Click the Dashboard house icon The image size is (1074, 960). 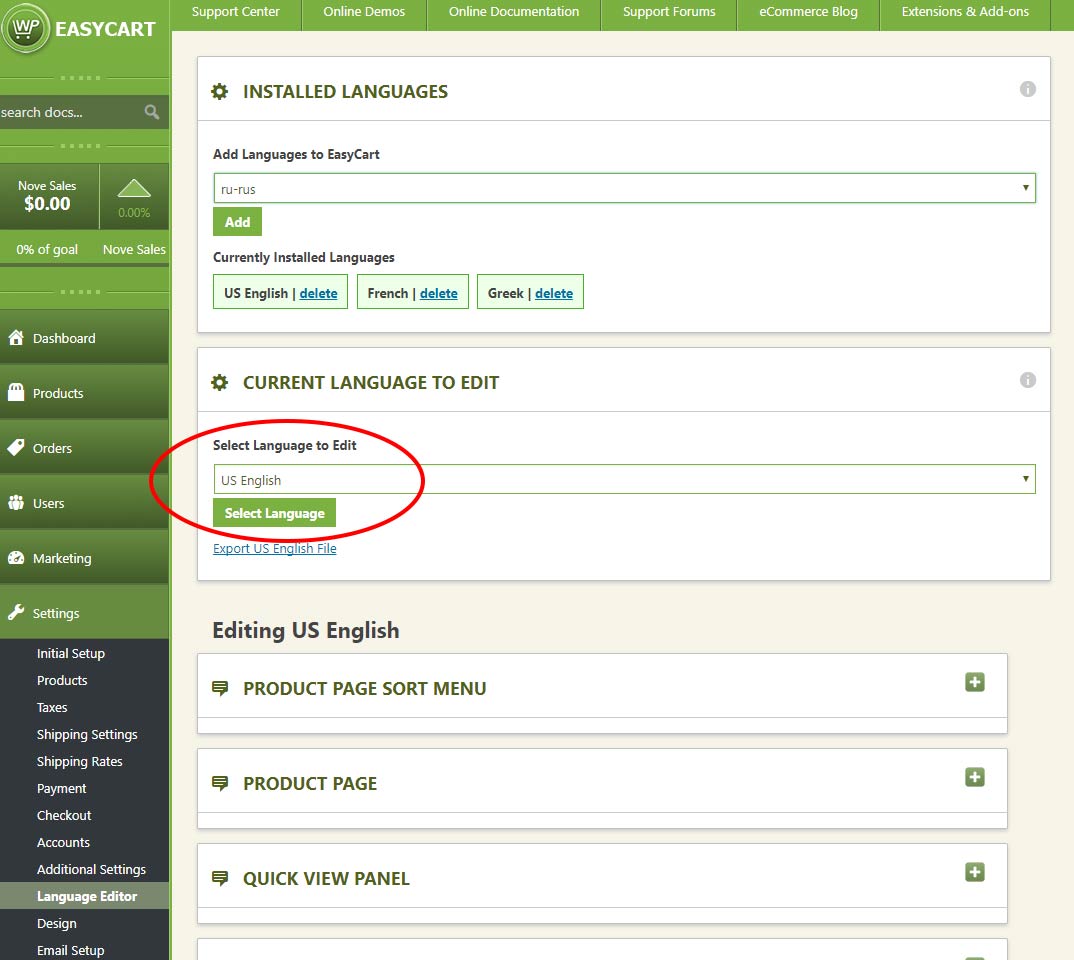[x=16, y=338]
